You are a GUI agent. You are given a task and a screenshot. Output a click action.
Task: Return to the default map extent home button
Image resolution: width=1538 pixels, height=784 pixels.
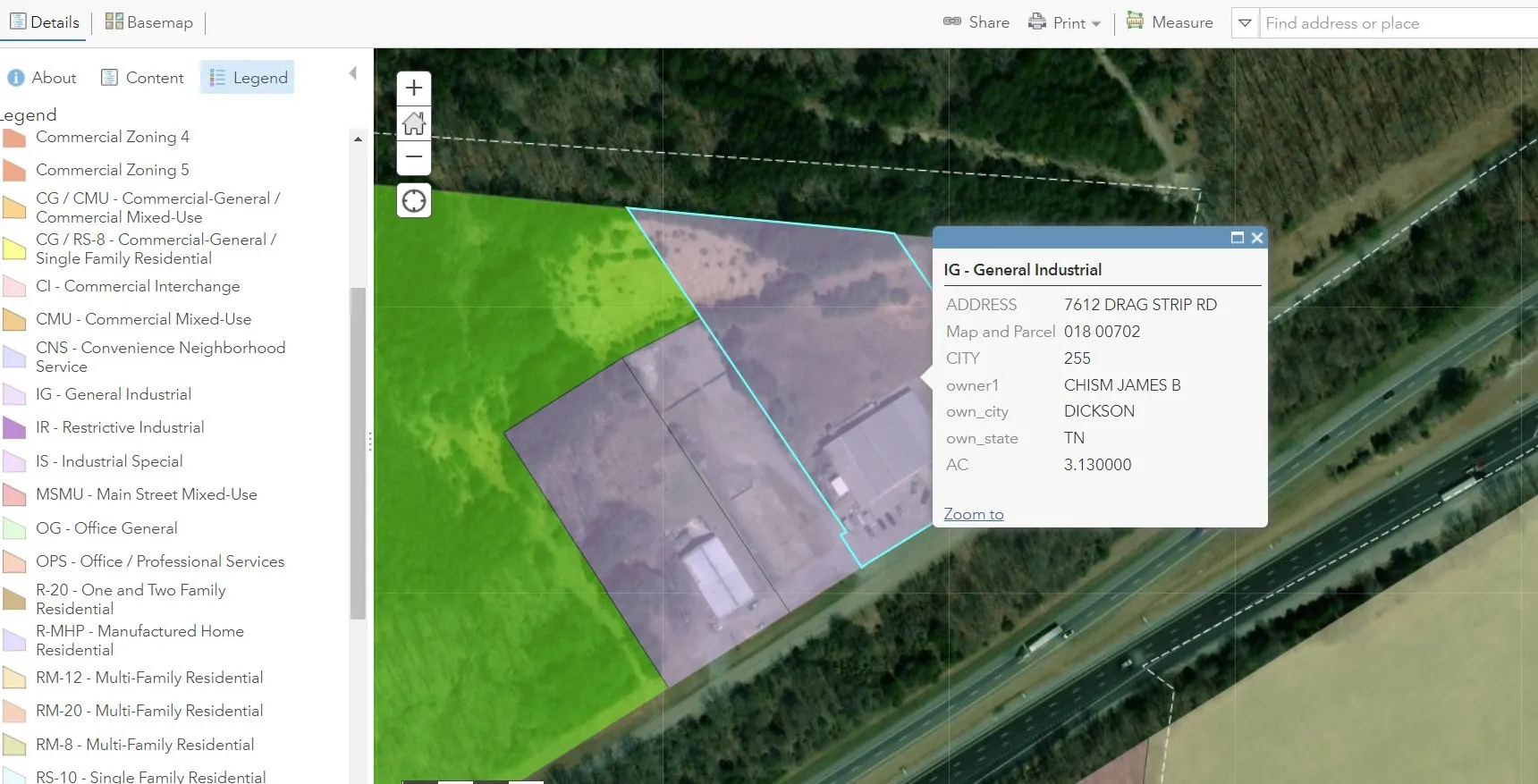coord(414,123)
